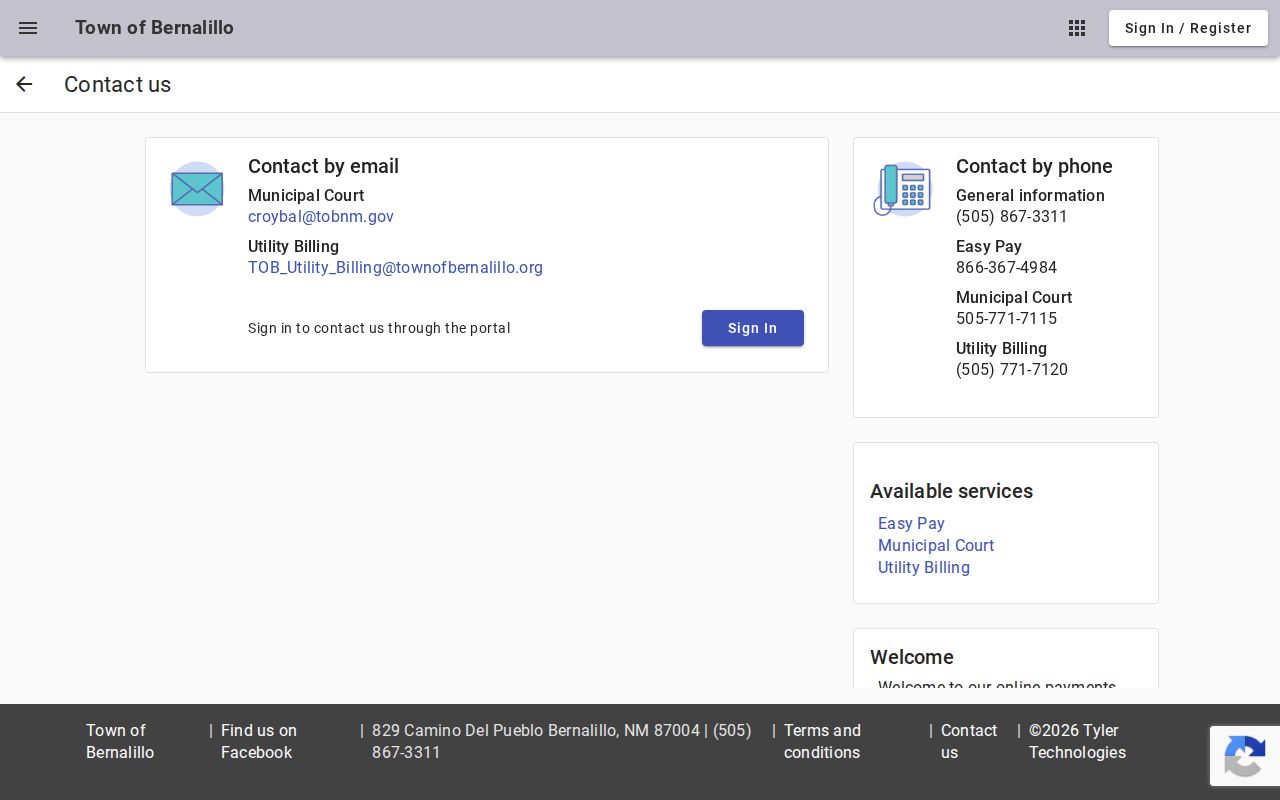Open Municipal Court service link
The image size is (1280, 800).
pyautogui.click(x=936, y=545)
